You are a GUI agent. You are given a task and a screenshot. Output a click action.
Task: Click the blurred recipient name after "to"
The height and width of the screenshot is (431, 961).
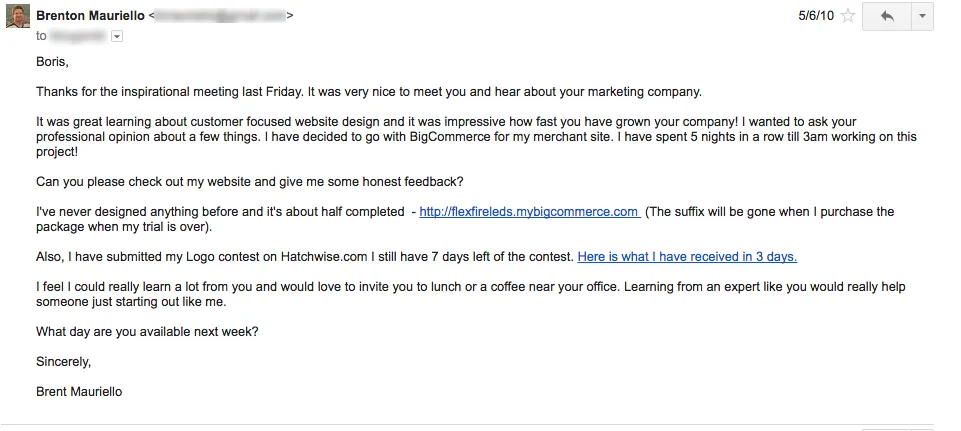click(x=77, y=36)
